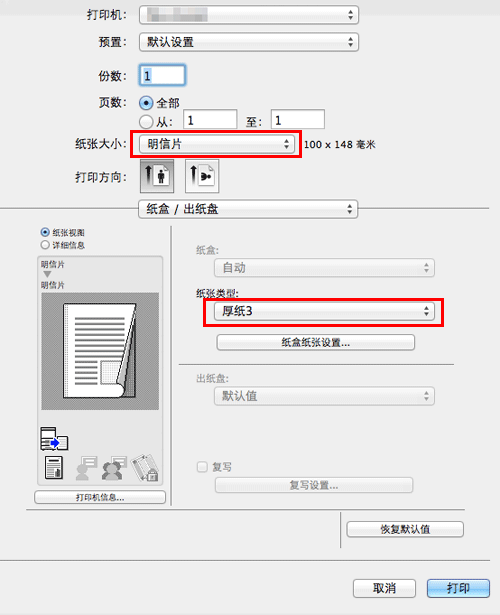Click the 打印 button
Image resolution: width=500 pixels, height=615 pixels.
click(458, 588)
